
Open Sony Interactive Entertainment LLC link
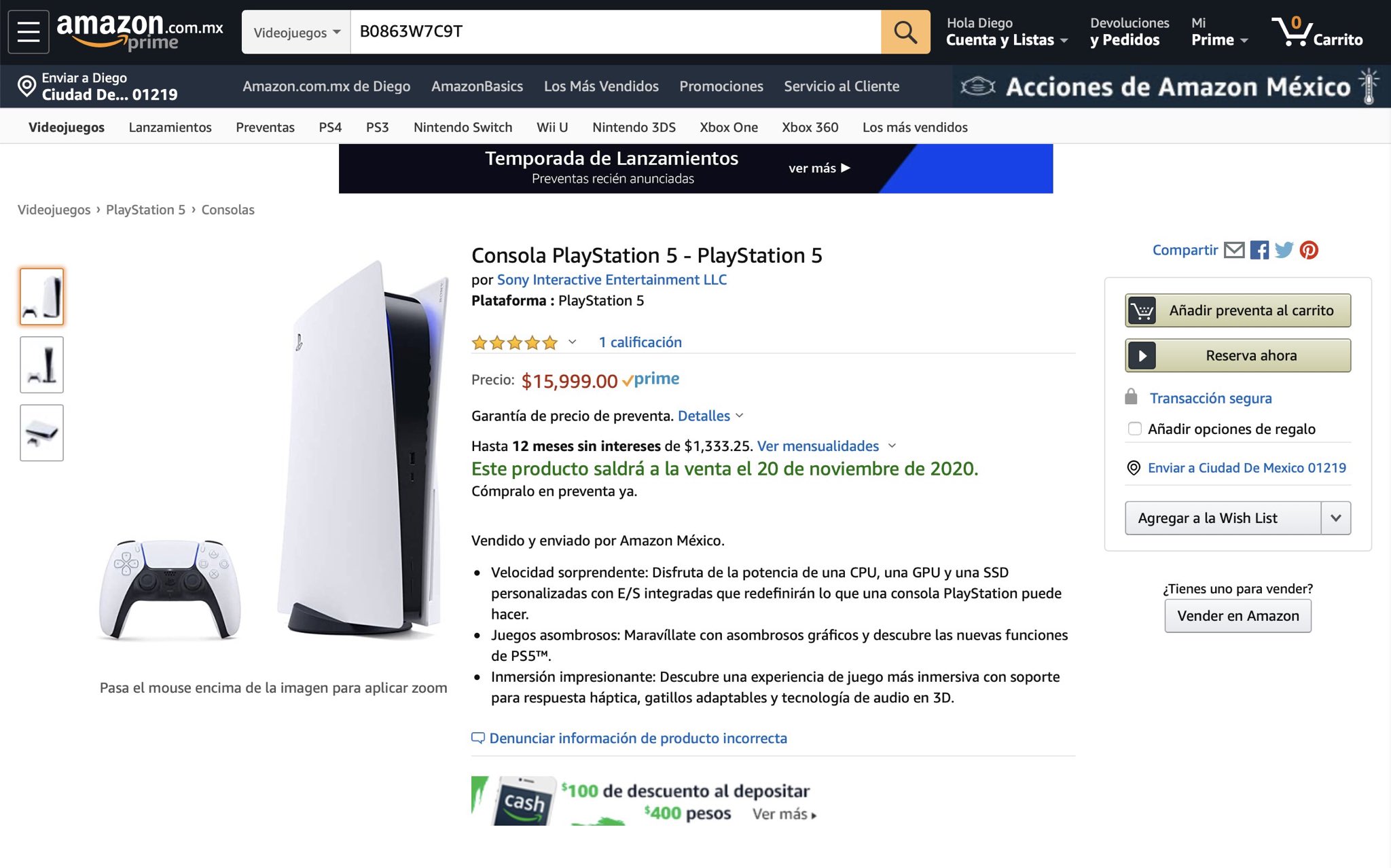612,280
